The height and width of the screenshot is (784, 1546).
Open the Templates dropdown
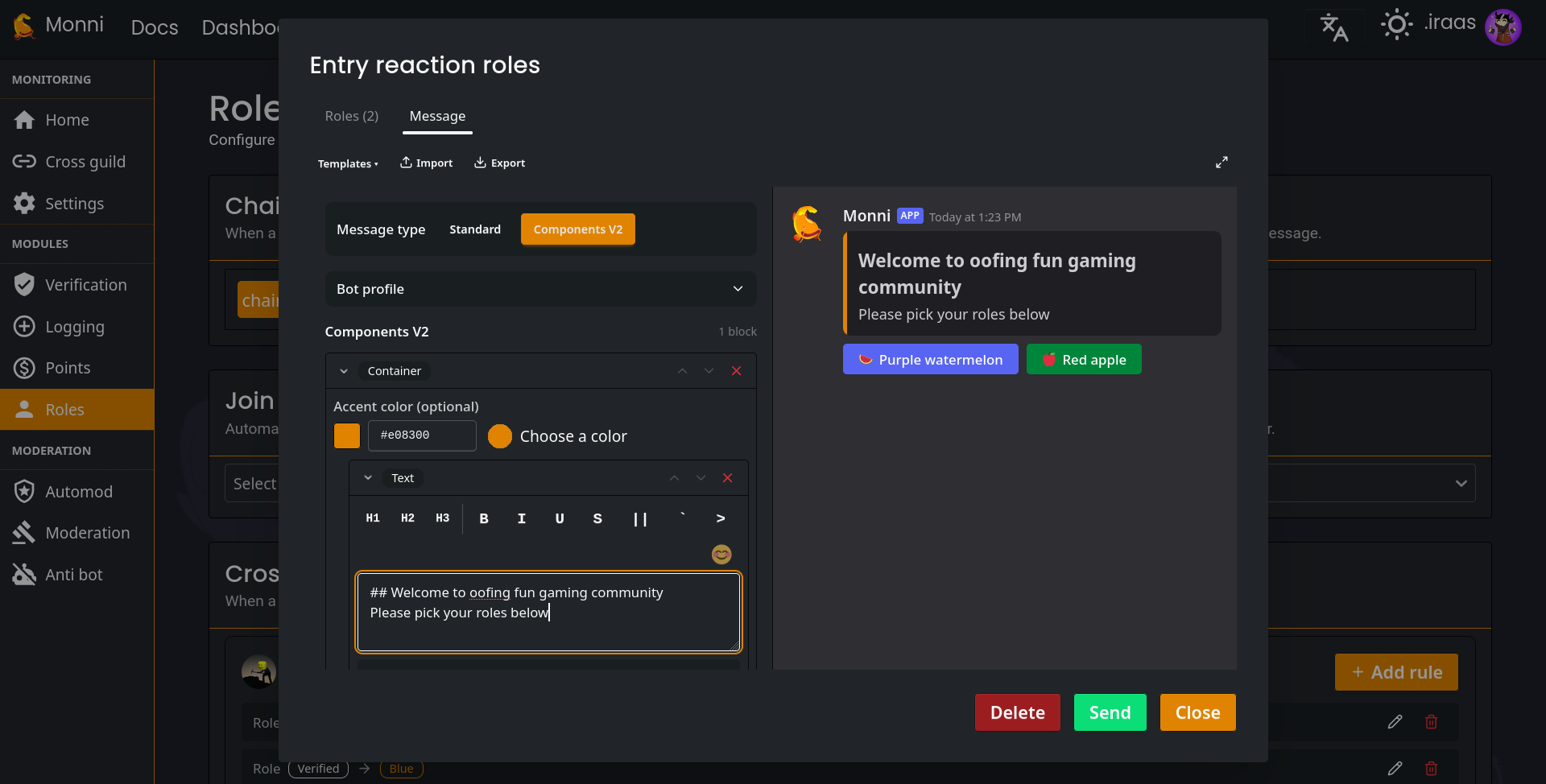click(348, 163)
